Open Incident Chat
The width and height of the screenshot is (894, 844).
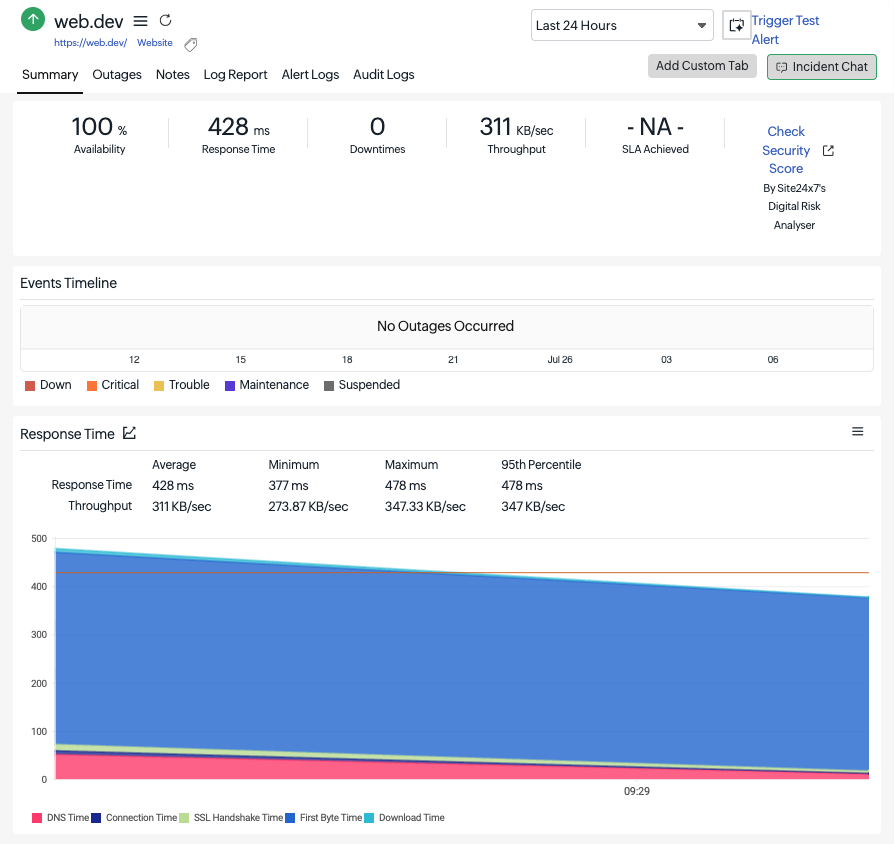click(822, 67)
